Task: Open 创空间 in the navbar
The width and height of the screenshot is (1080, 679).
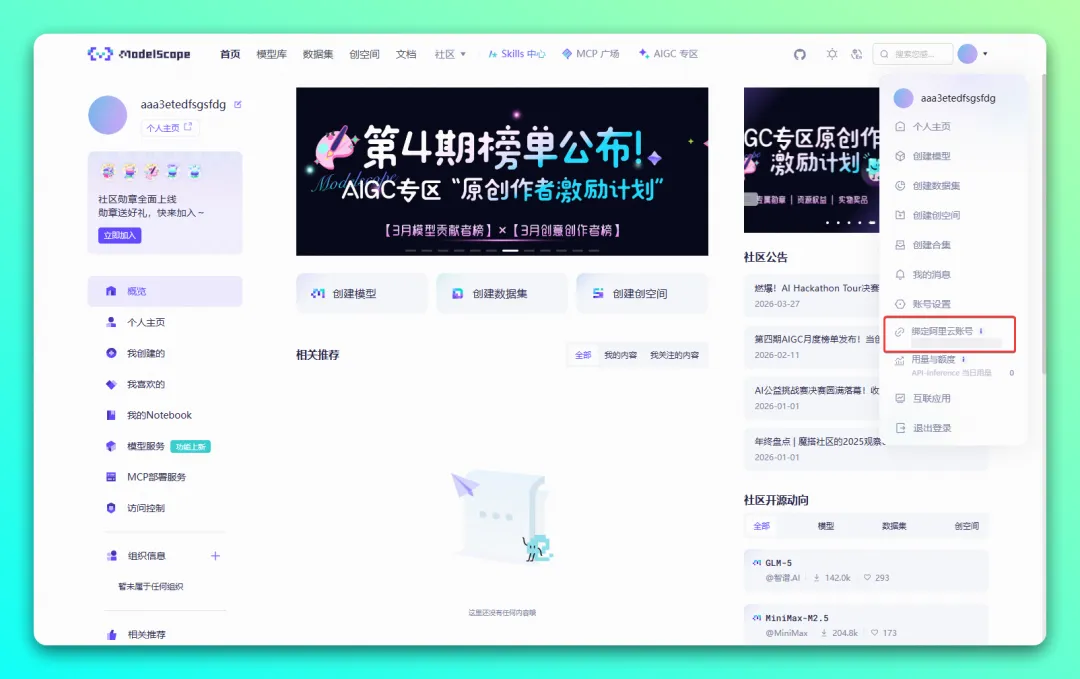Action: tap(364, 54)
